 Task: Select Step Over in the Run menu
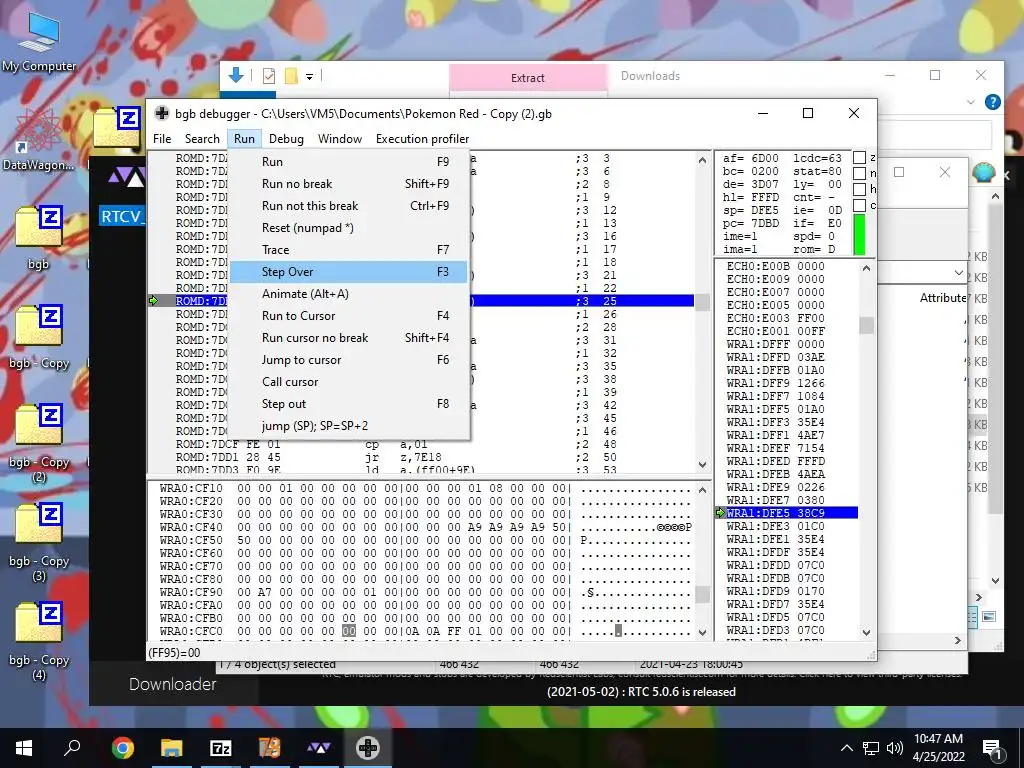coord(349,272)
